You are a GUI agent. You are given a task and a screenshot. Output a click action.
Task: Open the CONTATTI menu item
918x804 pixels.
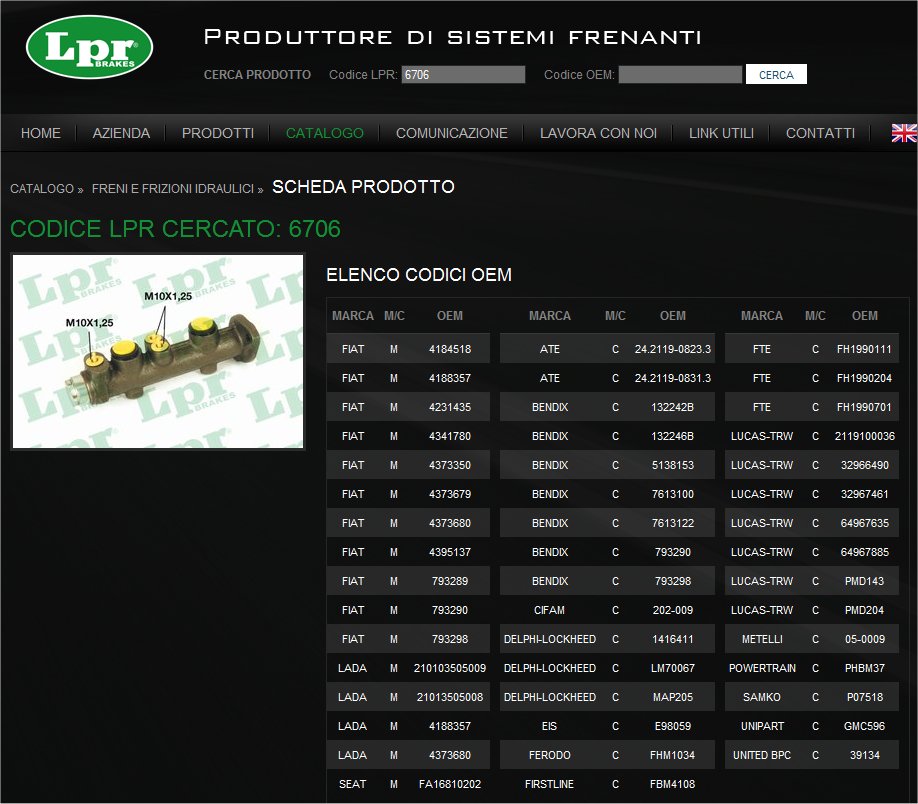click(820, 133)
